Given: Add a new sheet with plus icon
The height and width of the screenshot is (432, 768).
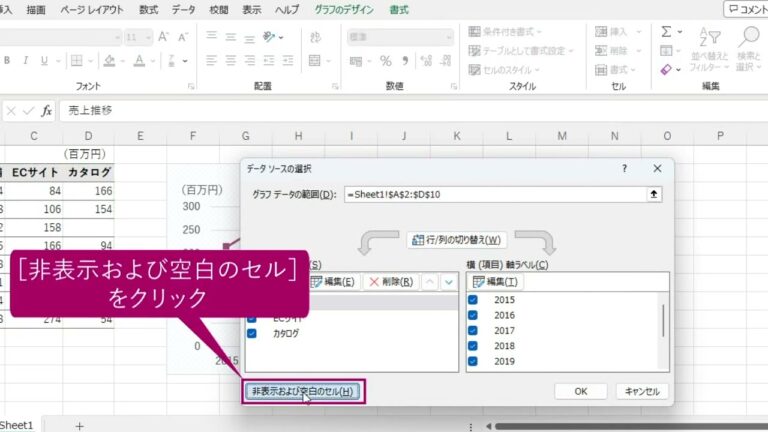Looking at the screenshot, I should (79, 426).
